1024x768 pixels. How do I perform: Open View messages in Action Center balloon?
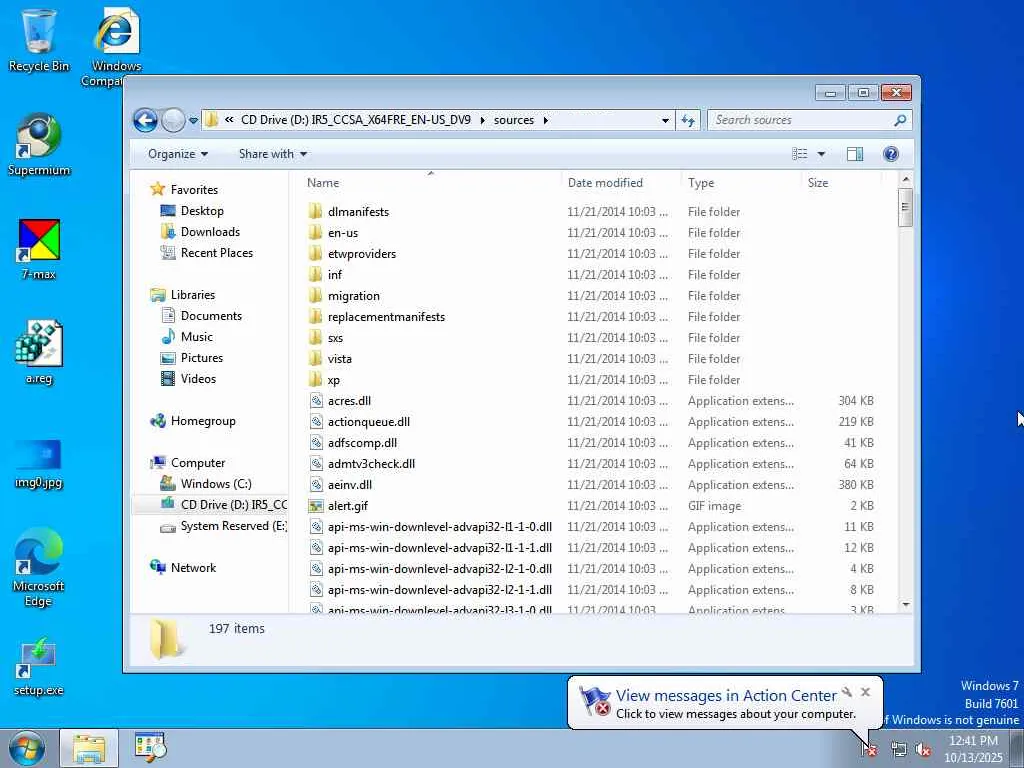(726, 696)
